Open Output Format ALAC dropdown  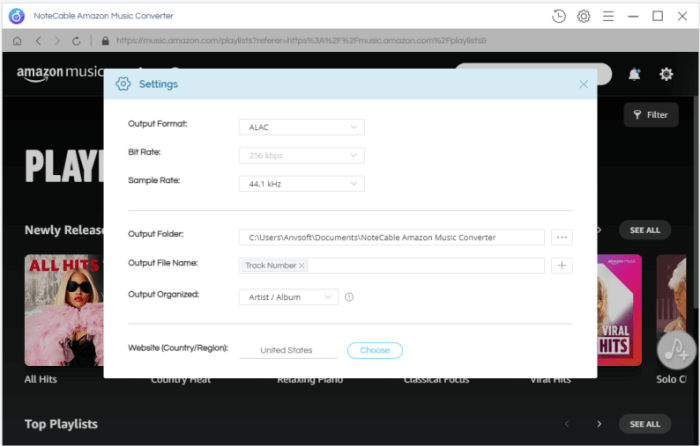[302, 127]
